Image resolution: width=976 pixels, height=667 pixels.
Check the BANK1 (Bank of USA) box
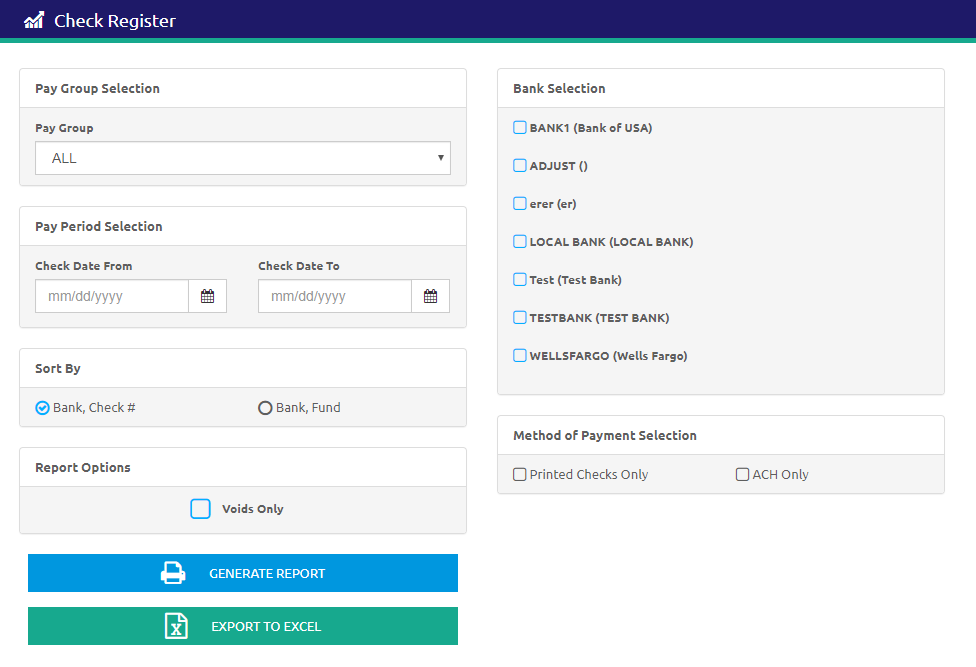(520, 127)
